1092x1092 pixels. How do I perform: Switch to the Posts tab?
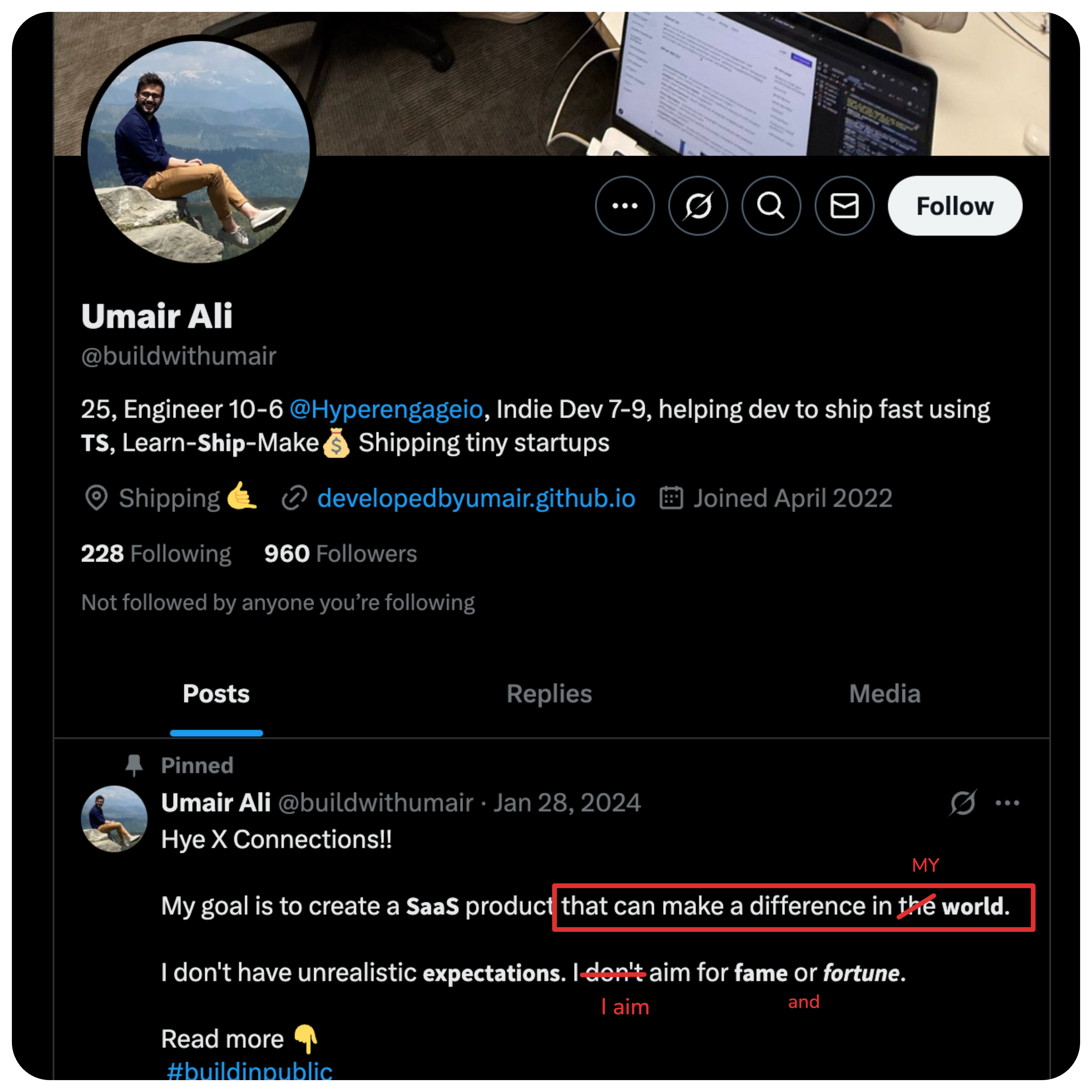pos(216,694)
